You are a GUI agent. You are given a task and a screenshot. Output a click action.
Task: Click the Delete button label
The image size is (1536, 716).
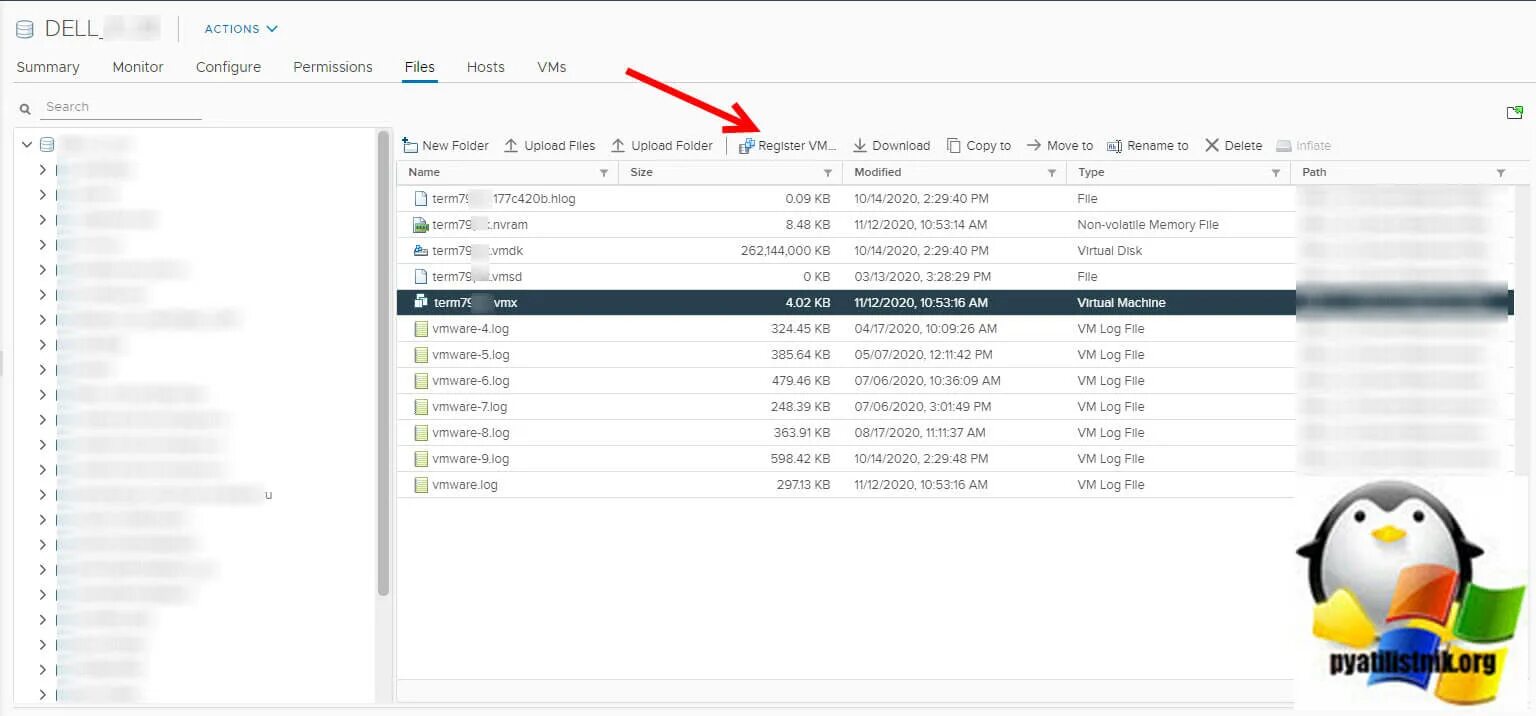point(1243,146)
